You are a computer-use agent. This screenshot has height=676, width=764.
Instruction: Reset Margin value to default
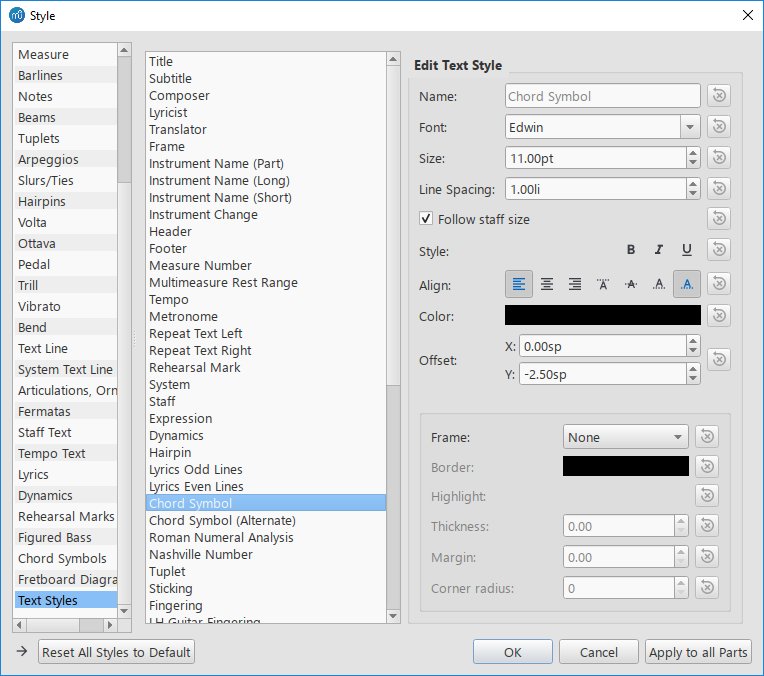tap(707, 557)
